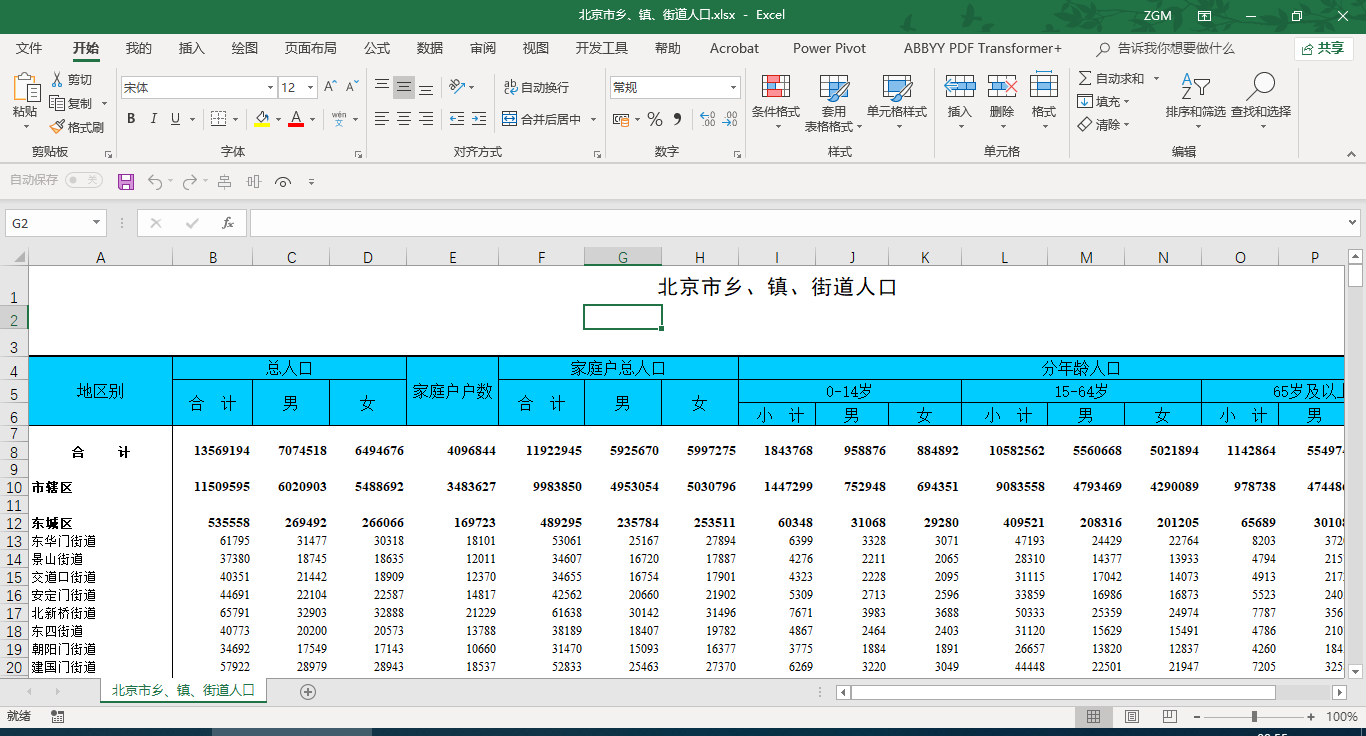The image size is (1366, 736).
Task: Click the New Sheet plus button
Action: [x=308, y=692]
